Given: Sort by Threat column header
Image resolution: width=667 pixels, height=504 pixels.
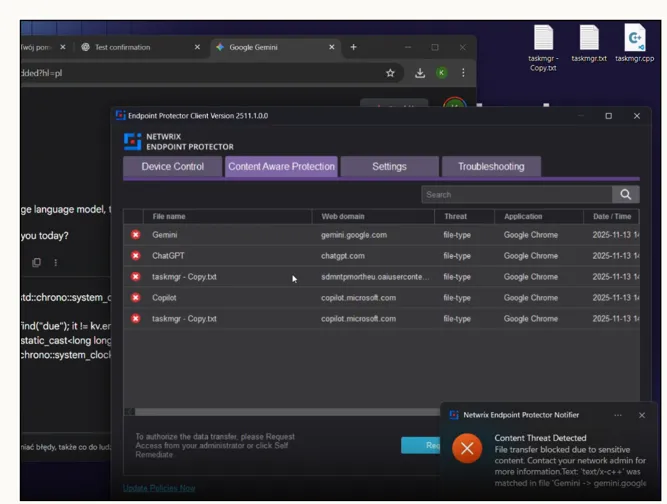Looking at the screenshot, I should (465, 216).
